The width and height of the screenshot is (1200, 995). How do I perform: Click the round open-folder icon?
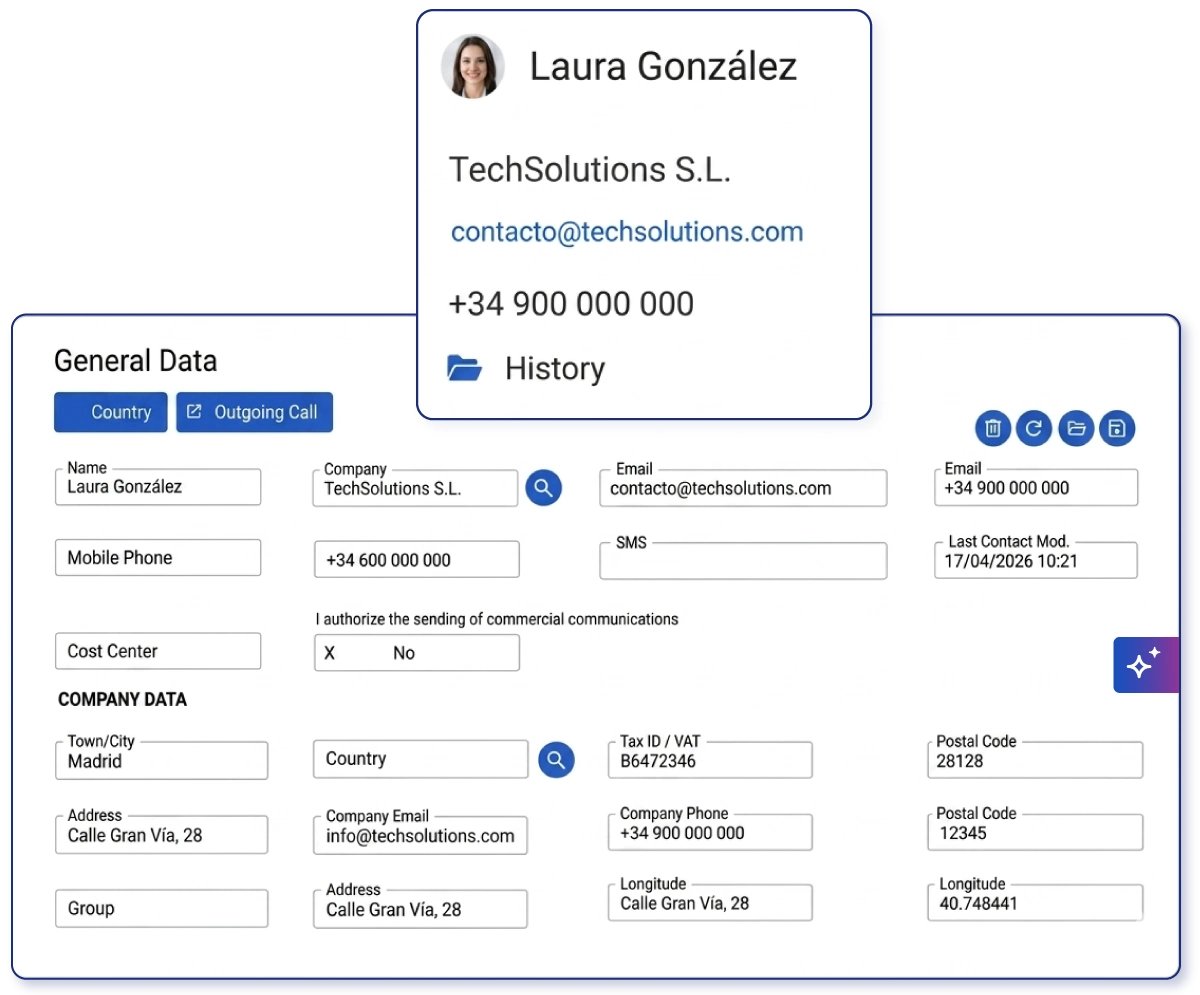point(1076,429)
